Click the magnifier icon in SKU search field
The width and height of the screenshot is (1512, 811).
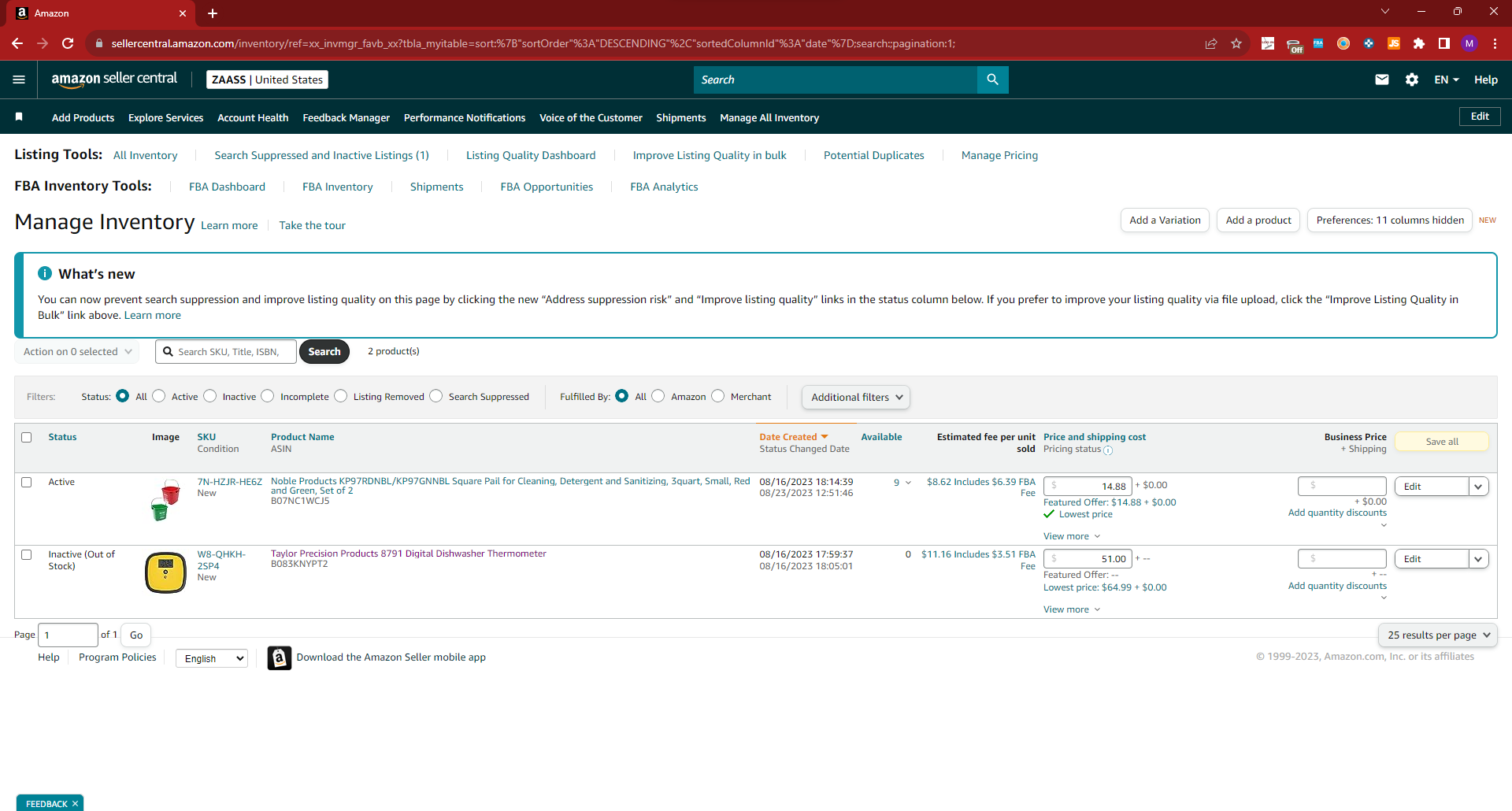click(x=168, y=352)
